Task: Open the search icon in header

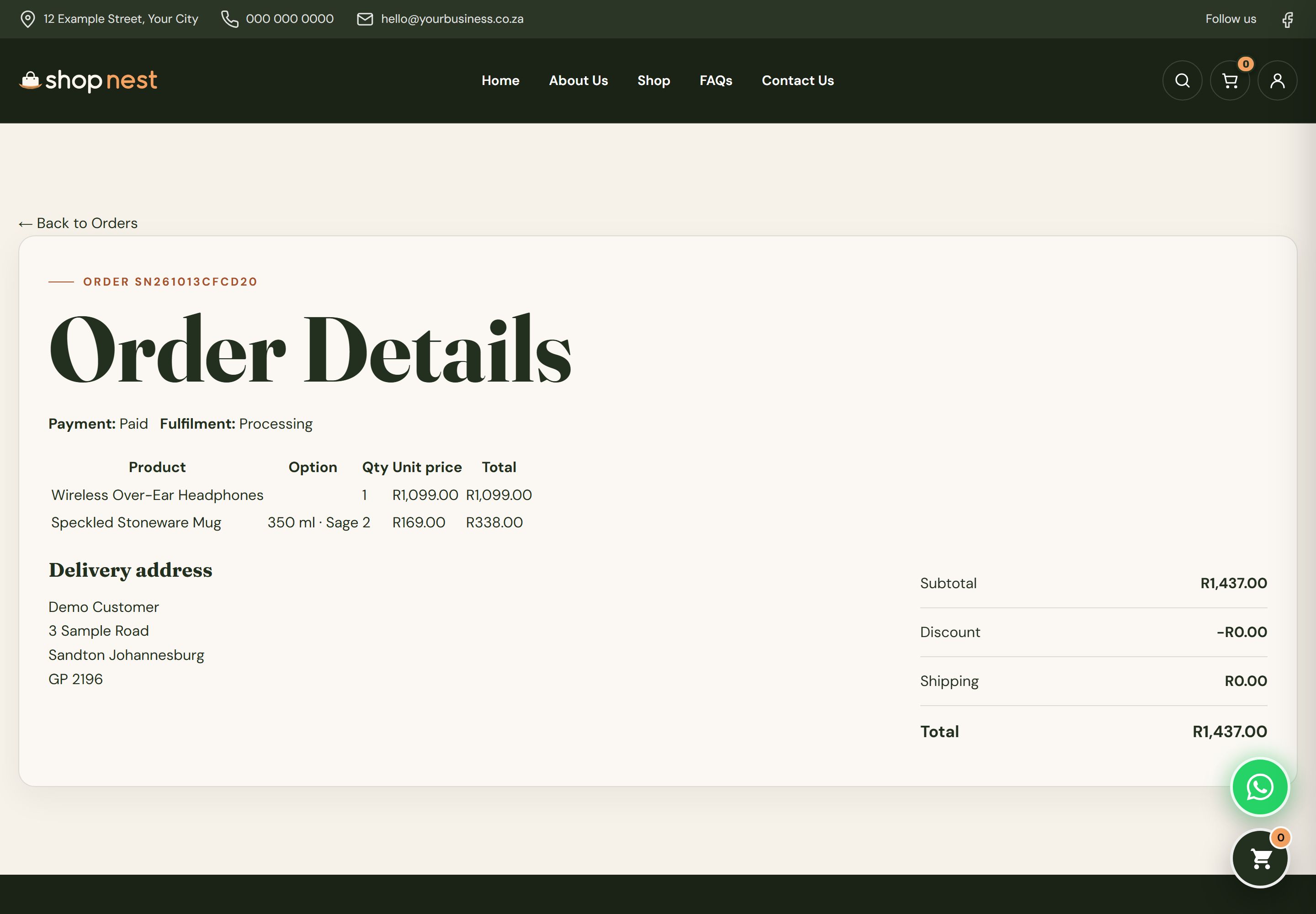Action: 1182,81
